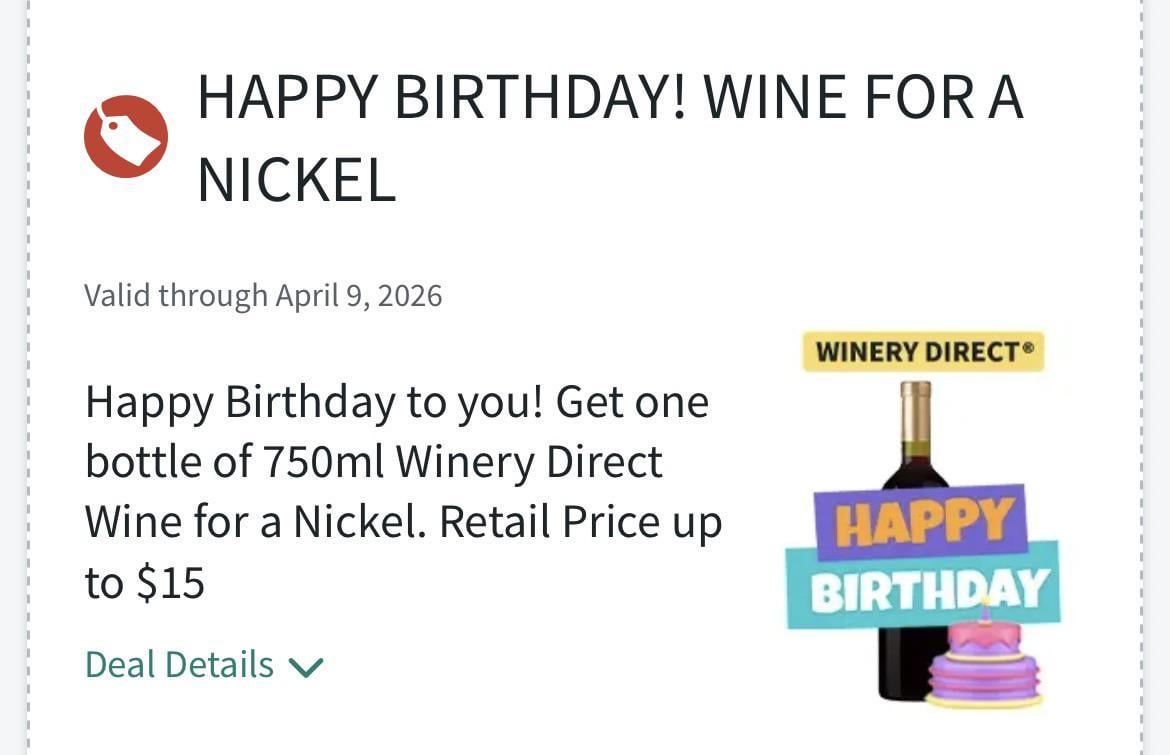Viewport: 1170px width, 755px height.
Task: Click the red price tag icon
Action: coord(126,137)
